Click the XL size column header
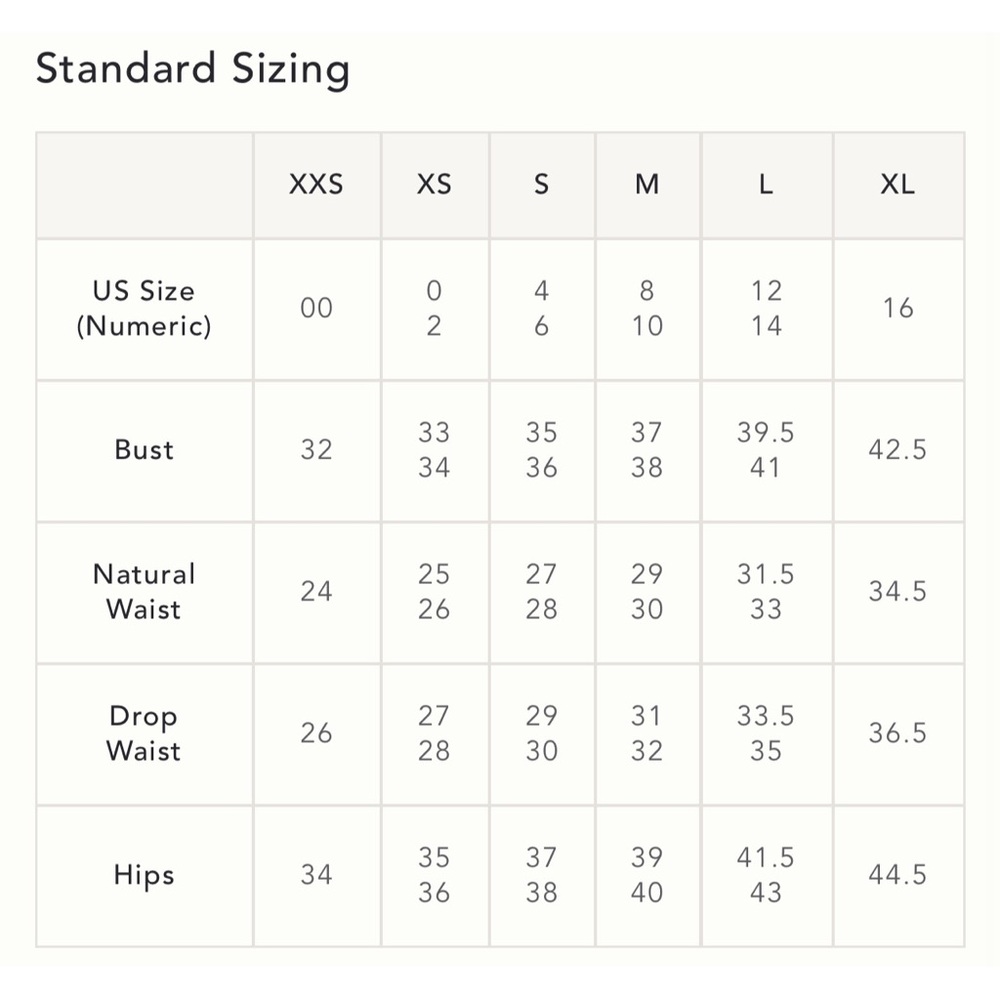 click(x=898, y=185)
